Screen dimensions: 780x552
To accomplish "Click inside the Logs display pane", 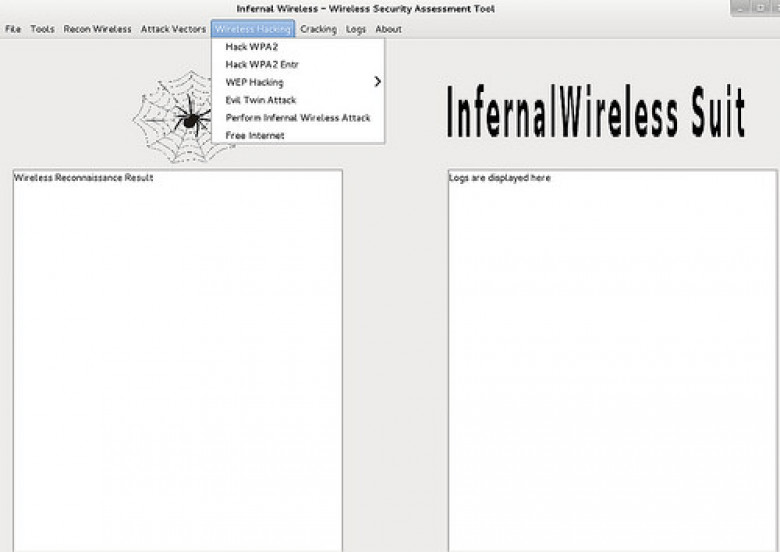I will (x=612, y=361).
